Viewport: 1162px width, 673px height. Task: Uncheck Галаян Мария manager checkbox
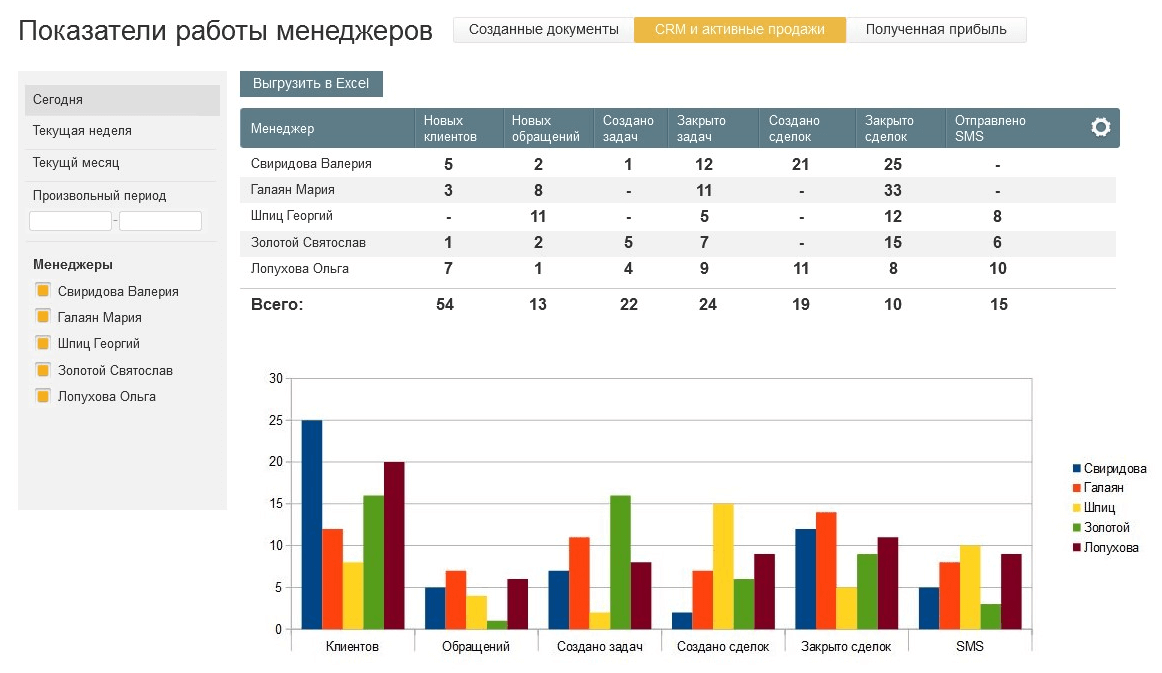point(43,317)
